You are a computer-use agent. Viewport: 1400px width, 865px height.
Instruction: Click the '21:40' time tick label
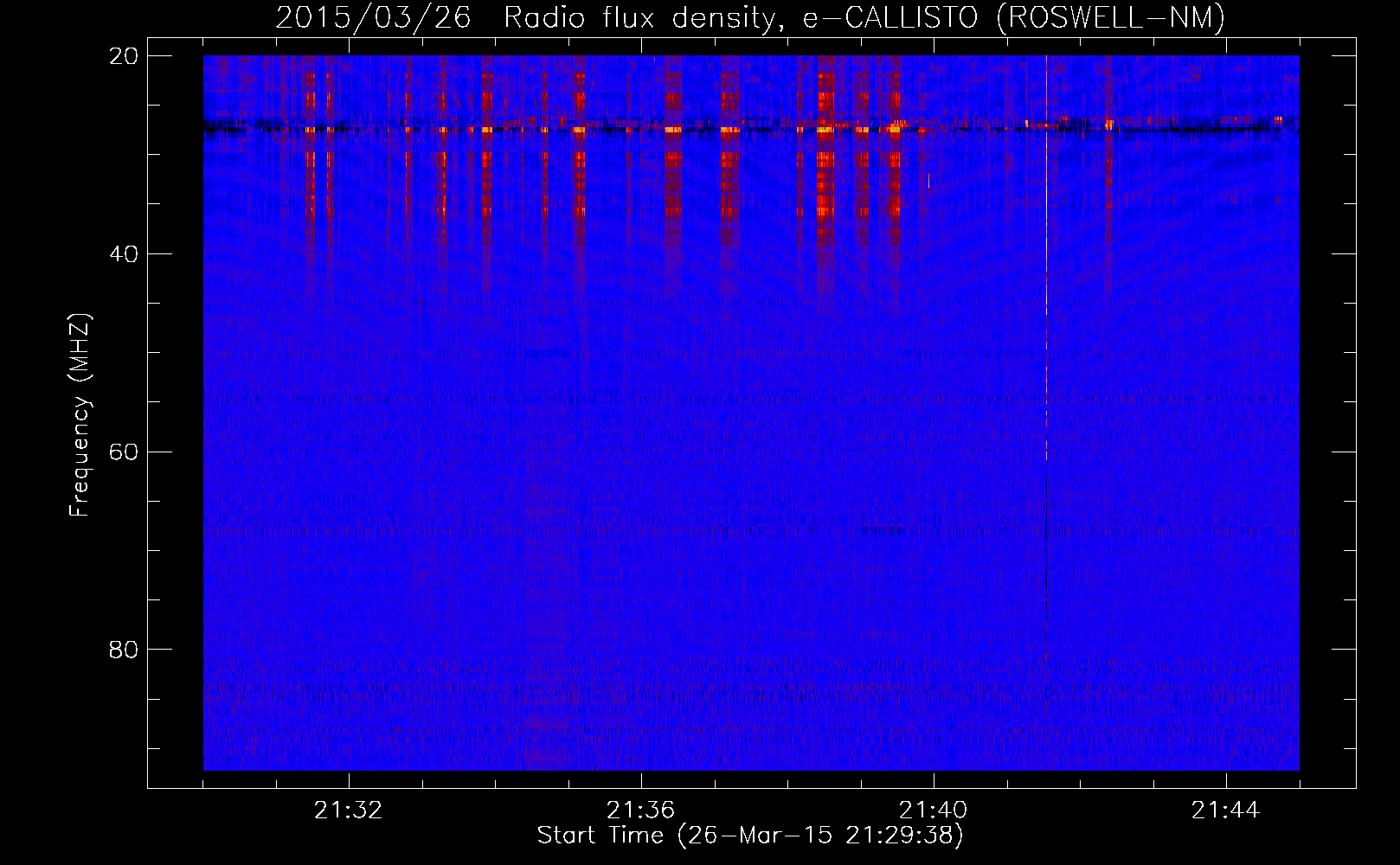pyautogui.click(x=934, y=811)
